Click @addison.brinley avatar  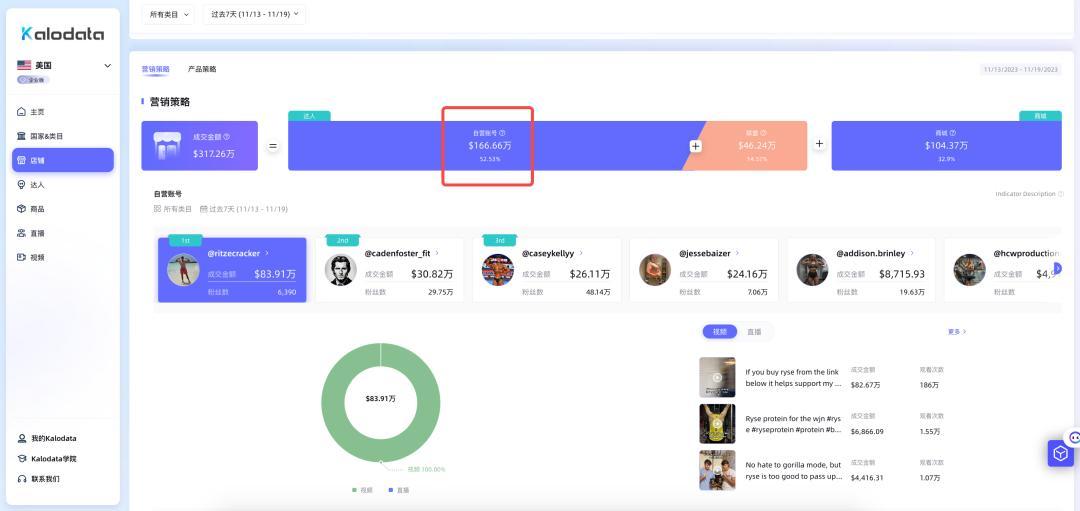(812, 270)
